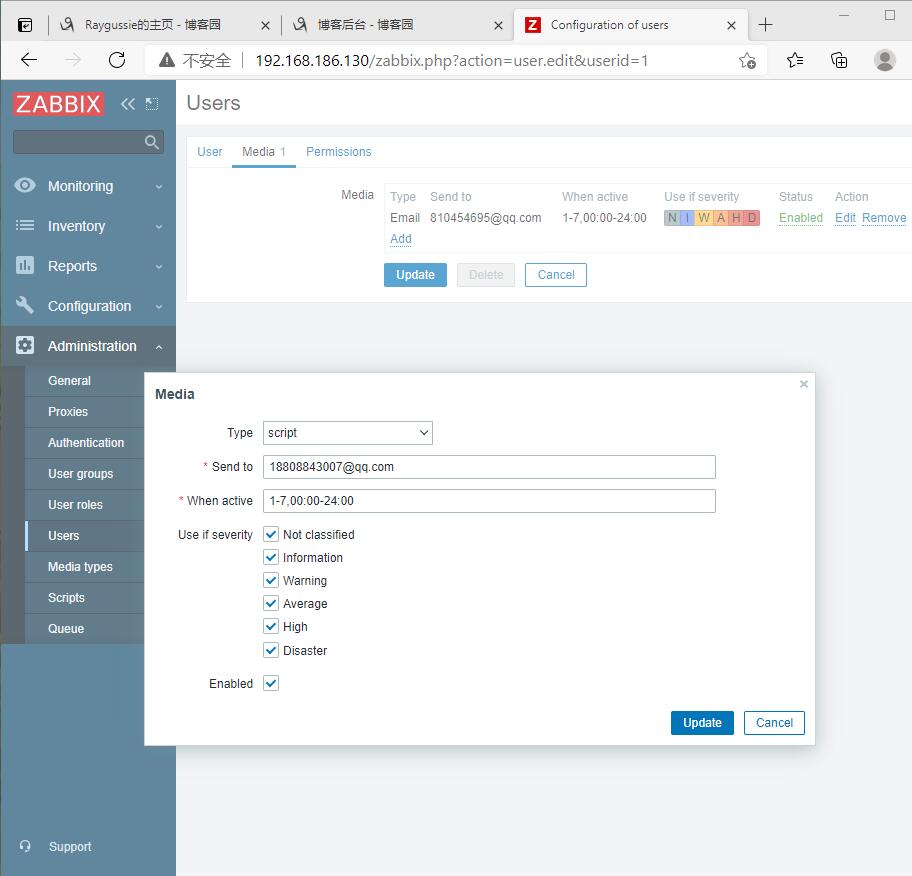The image size is (912, 876).
Task: Collapse the sidebar with double-chevron icon
Action: (127, 104)
